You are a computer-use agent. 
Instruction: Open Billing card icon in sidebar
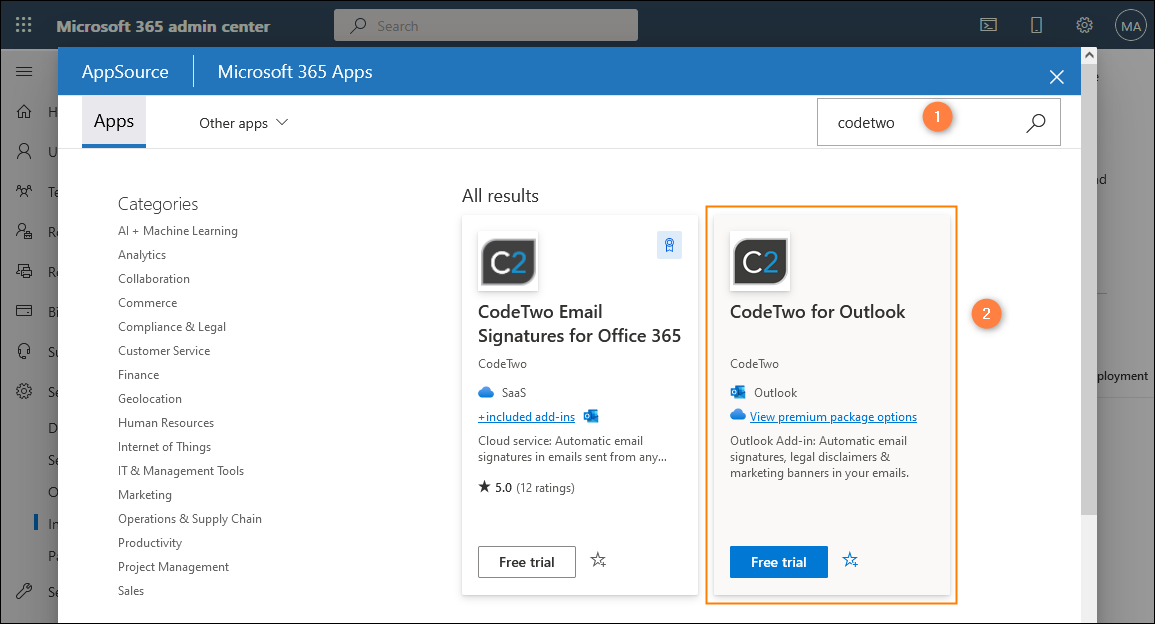coord(24,311)
